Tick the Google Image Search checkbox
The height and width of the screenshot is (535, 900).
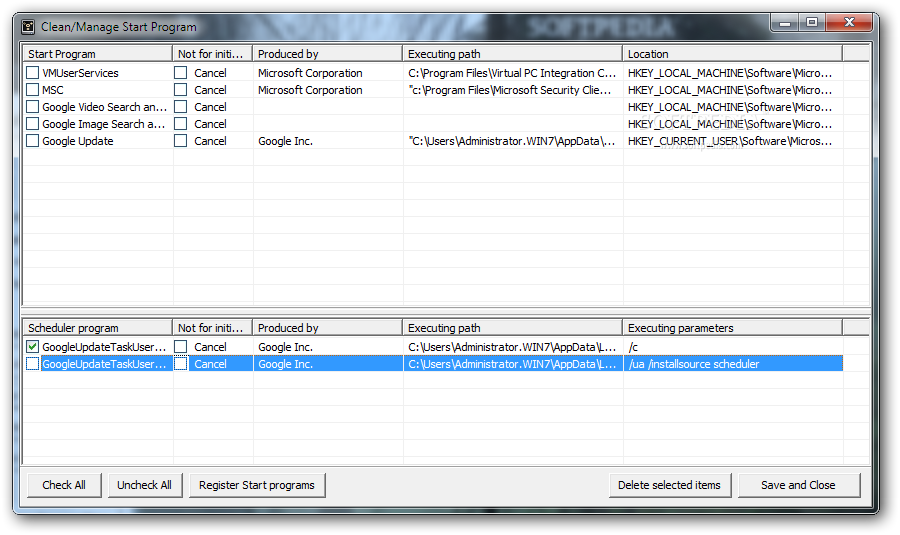tap(33, 124)
